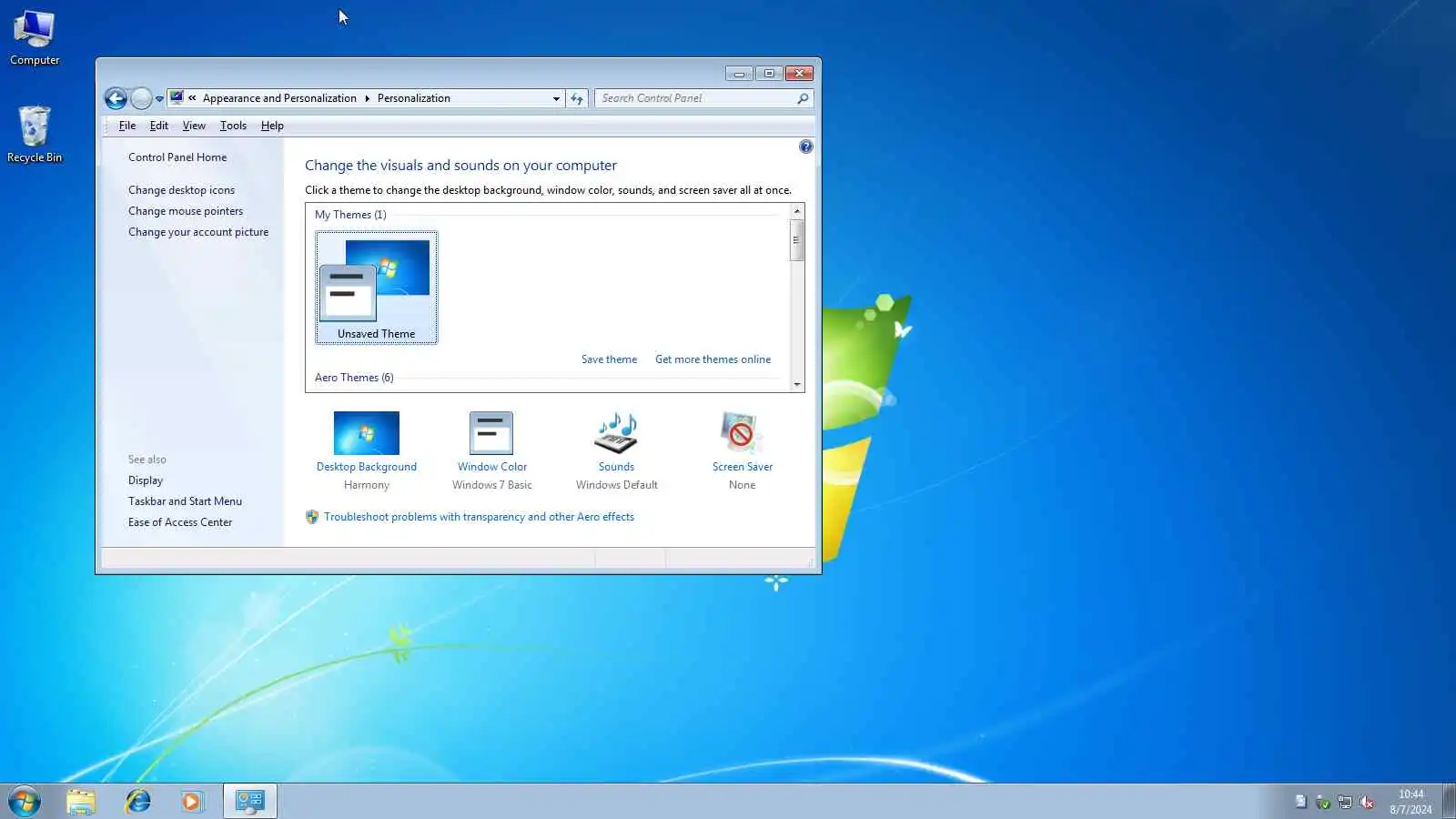Click the network tray icon

(1345, 802)
